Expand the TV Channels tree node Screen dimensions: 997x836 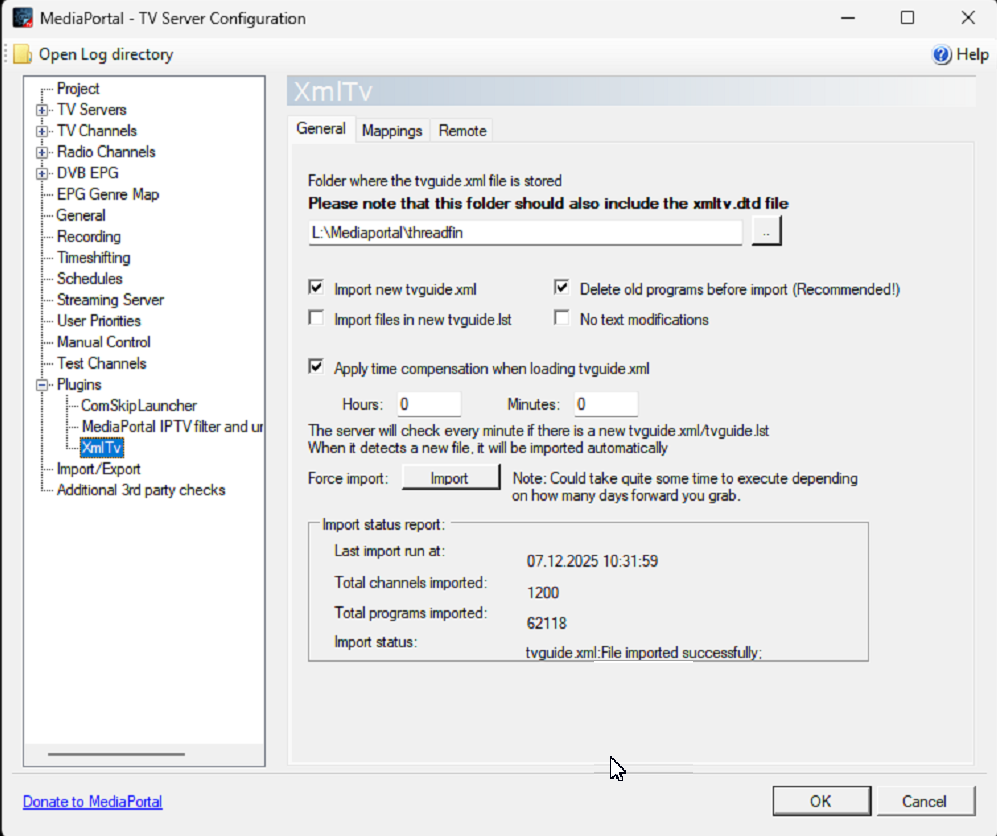(x=42, y=131)
